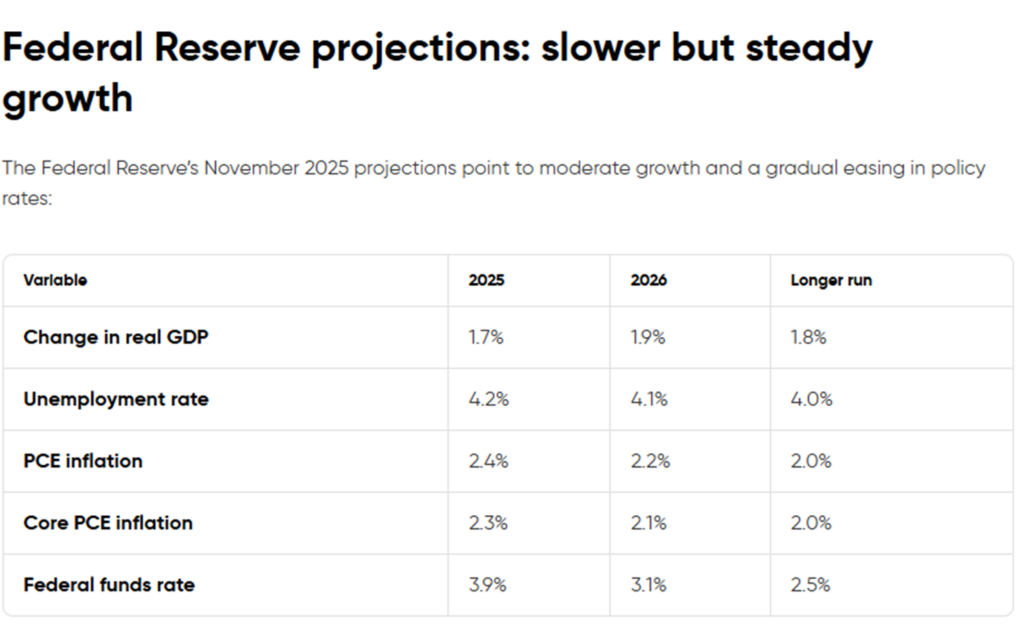Click the November 2025 projections intro paragraph
1024x628 pixels.
[x=493, y=182]
